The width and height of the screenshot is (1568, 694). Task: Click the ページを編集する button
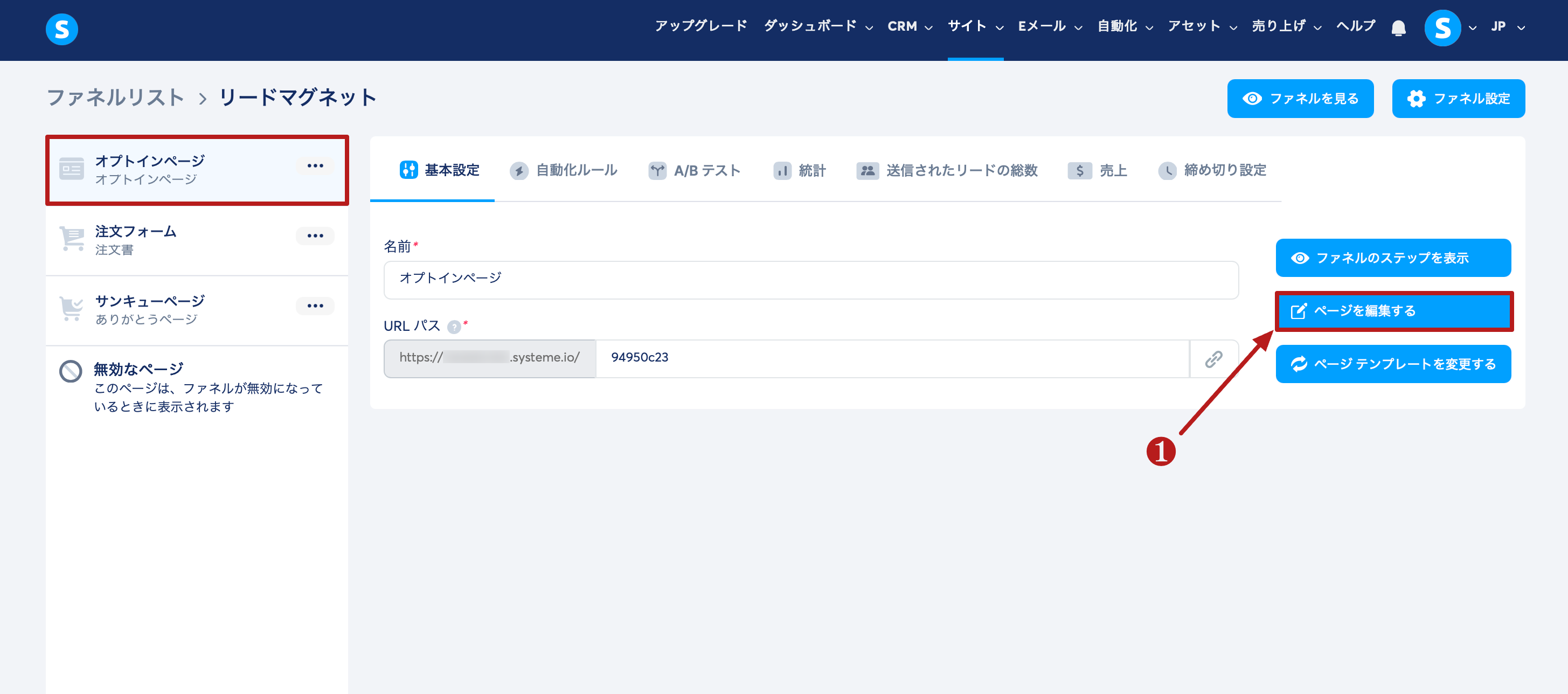[x=1393, y=311]
